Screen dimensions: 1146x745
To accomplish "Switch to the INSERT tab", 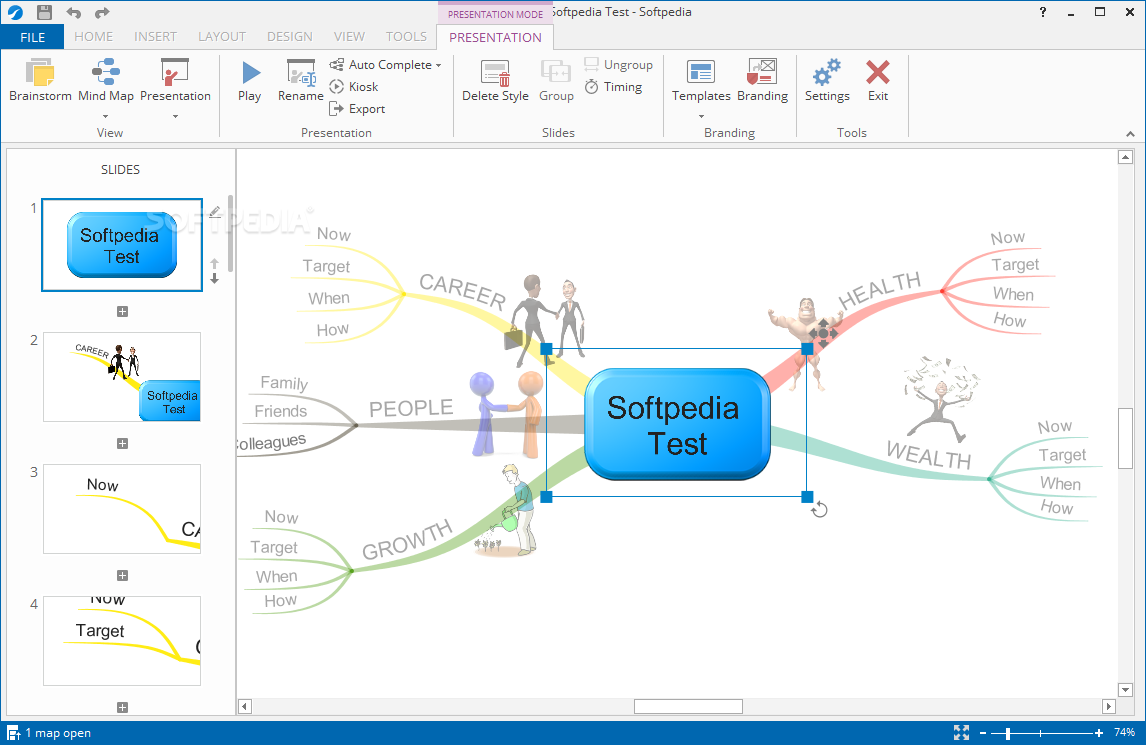I will [155, 37].
